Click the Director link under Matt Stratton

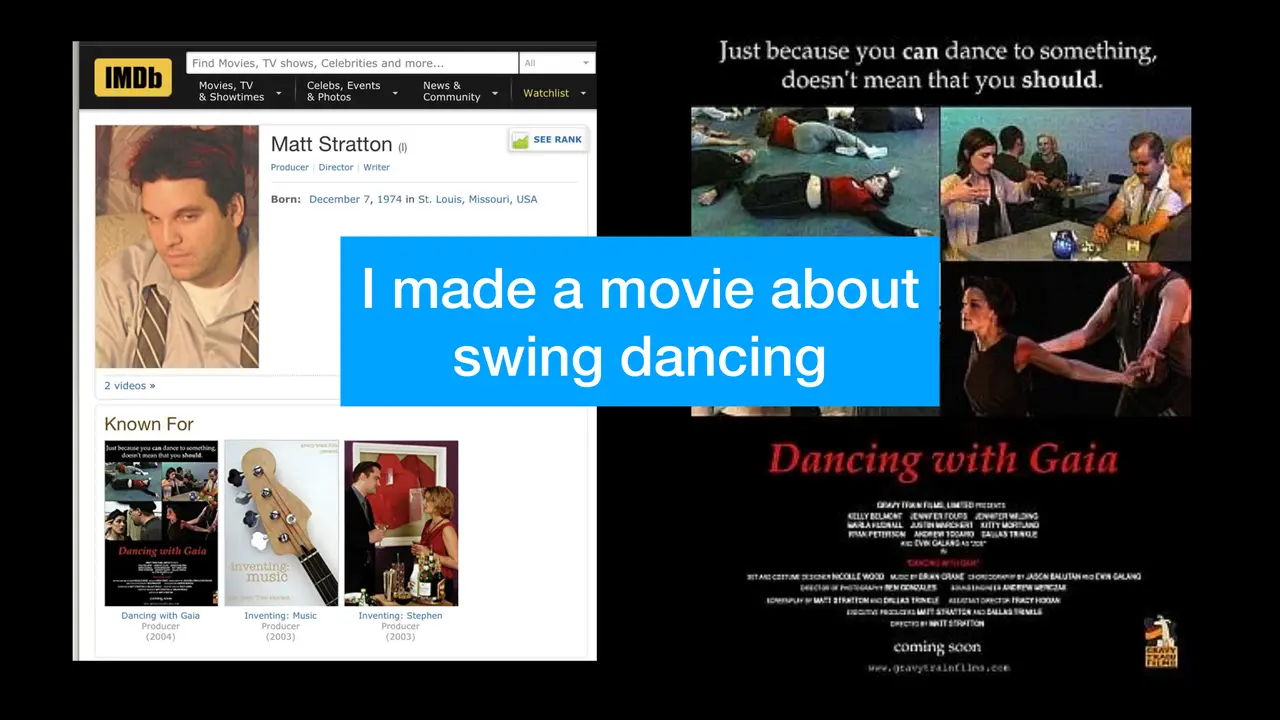[336, 167]
